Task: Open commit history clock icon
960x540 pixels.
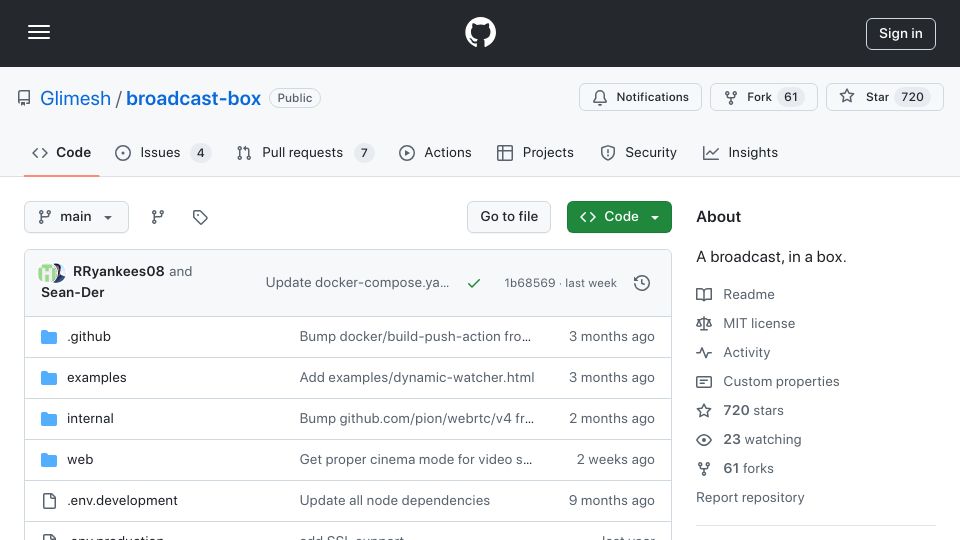Action: pyautogui.click(x=642, y=283)
